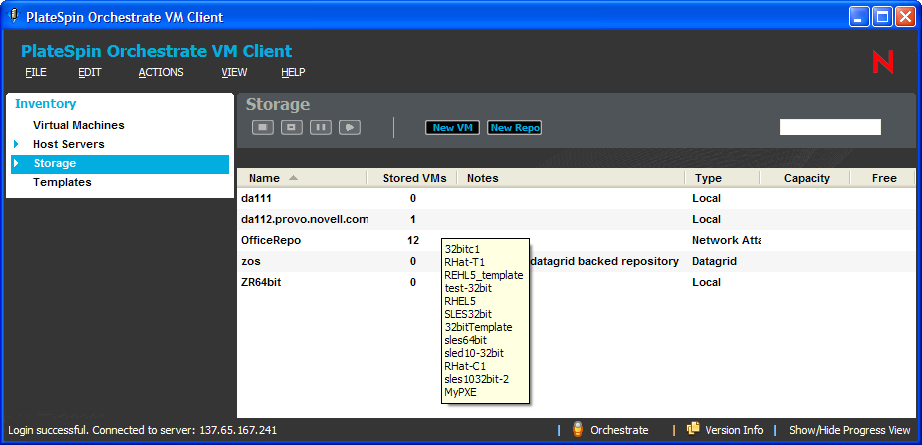Click test-32bit in the tooltip list
Screen dimensions: 922x445
(x=469, y=288)
